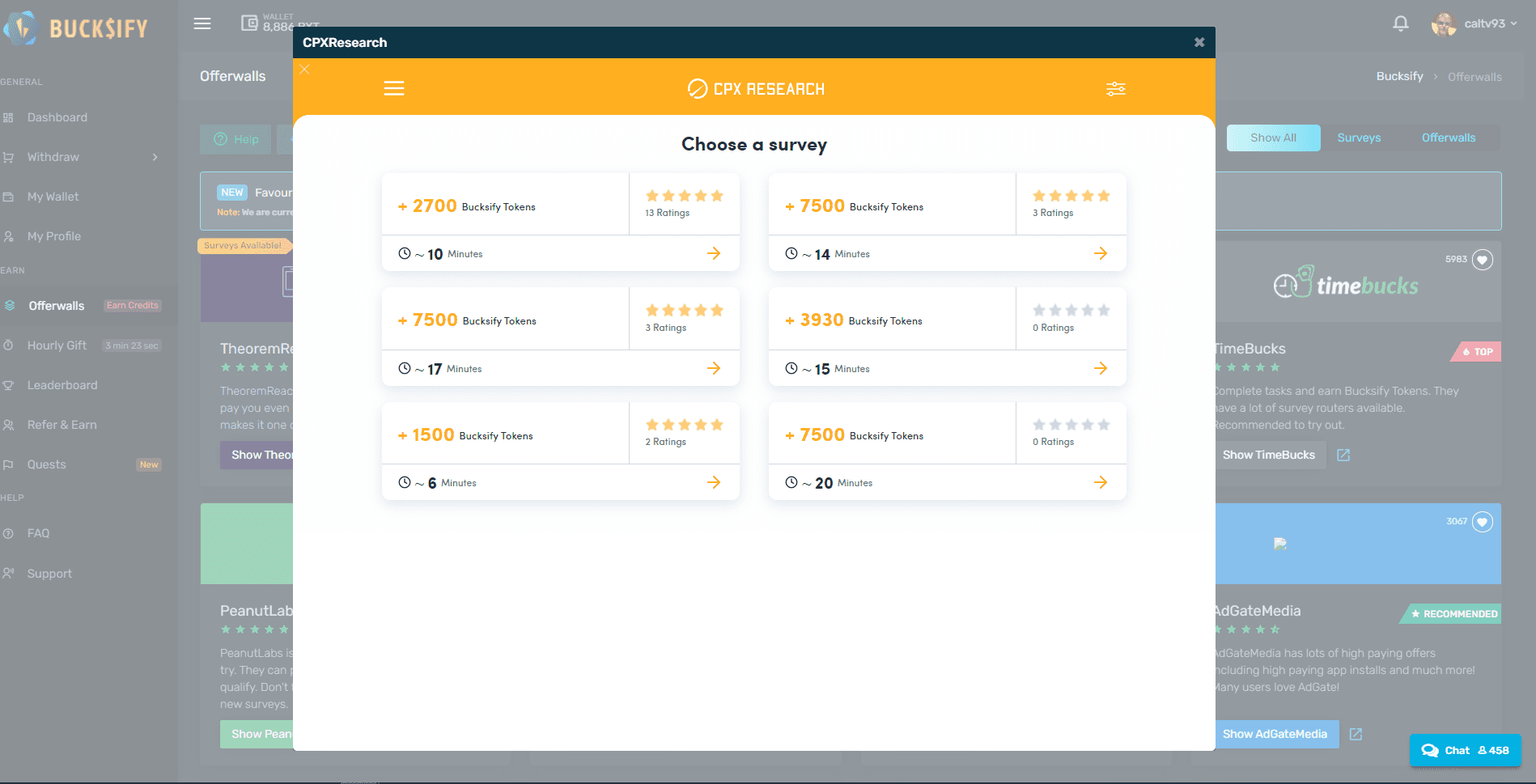Select the 1500 Bucksify Tokens survey card
Image resolution: width=1536 pixels, height=784 pixels.
click(x=561, y=451)
